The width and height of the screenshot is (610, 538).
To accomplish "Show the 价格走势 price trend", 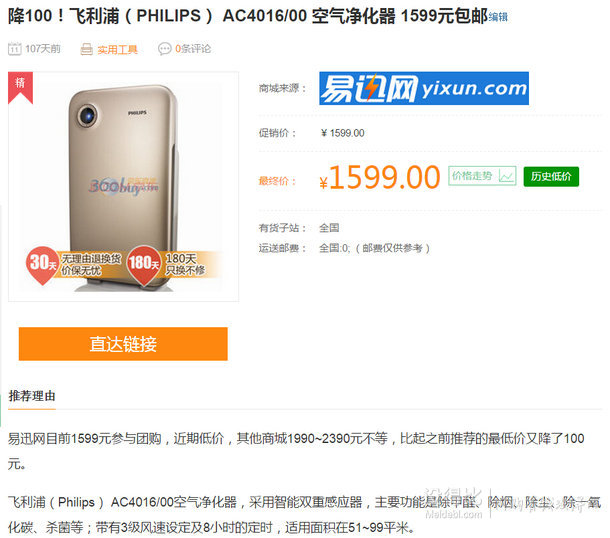I will (482, 176).
